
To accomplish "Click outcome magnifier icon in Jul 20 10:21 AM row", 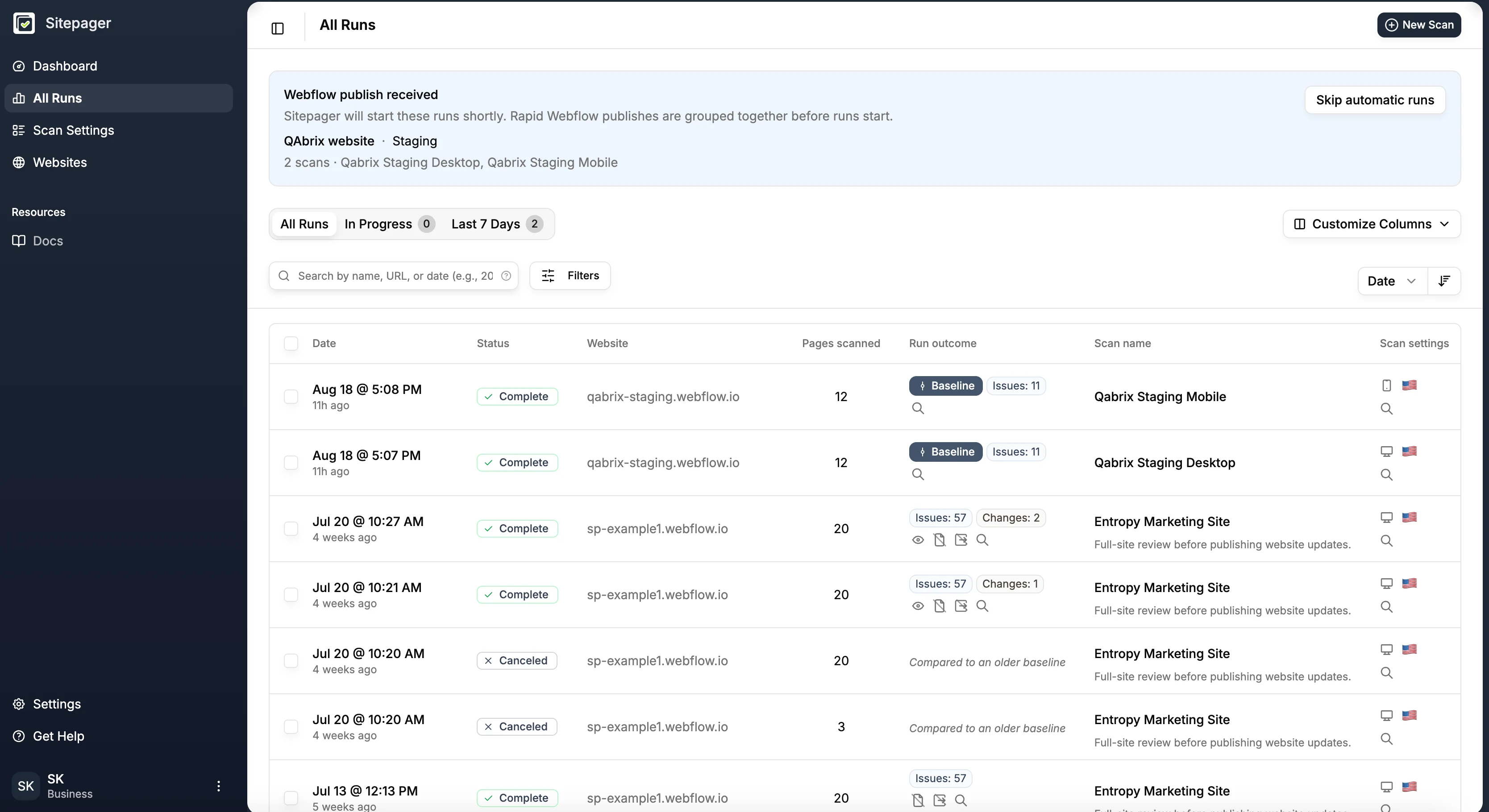I will [x=982, y=606].
